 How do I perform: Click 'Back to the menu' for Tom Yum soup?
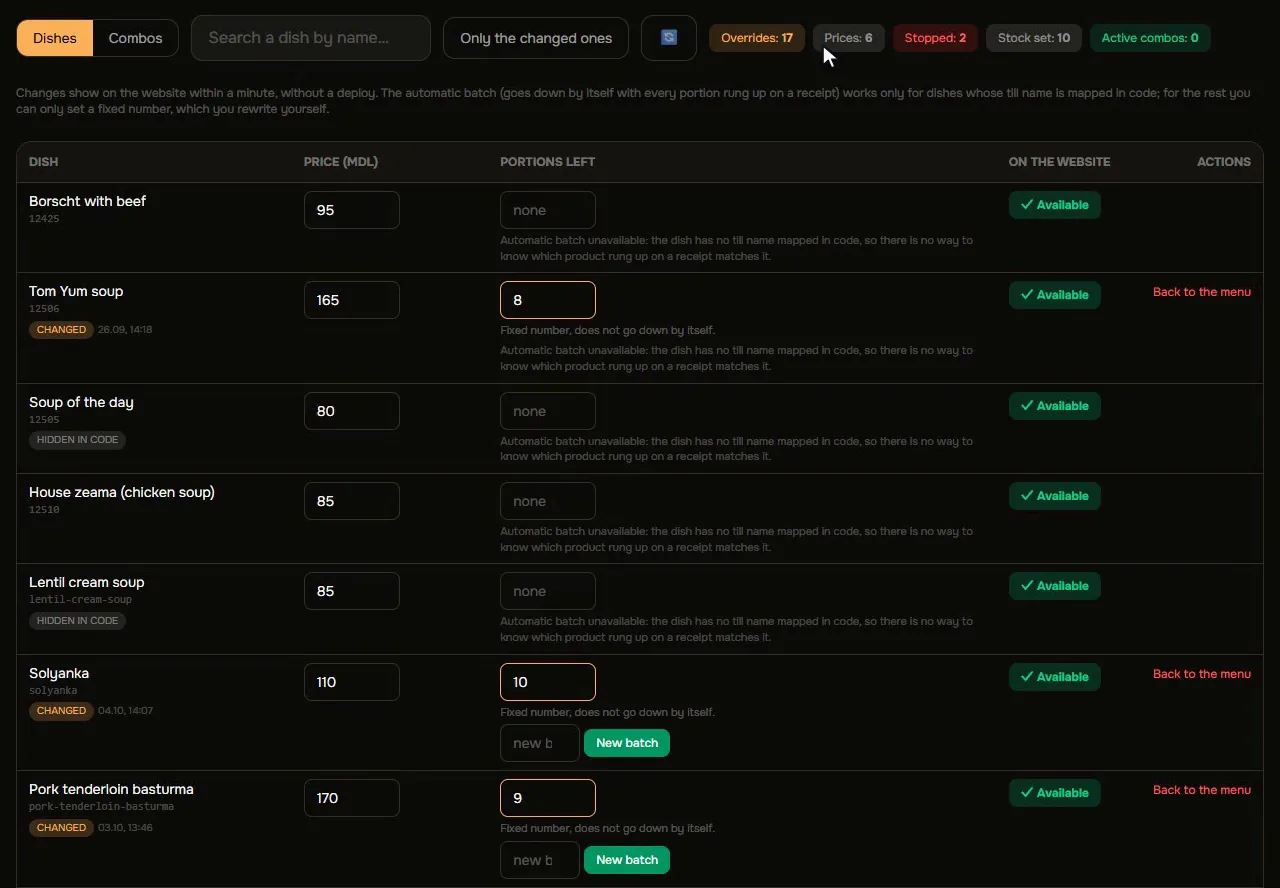tap(1202, 292)
